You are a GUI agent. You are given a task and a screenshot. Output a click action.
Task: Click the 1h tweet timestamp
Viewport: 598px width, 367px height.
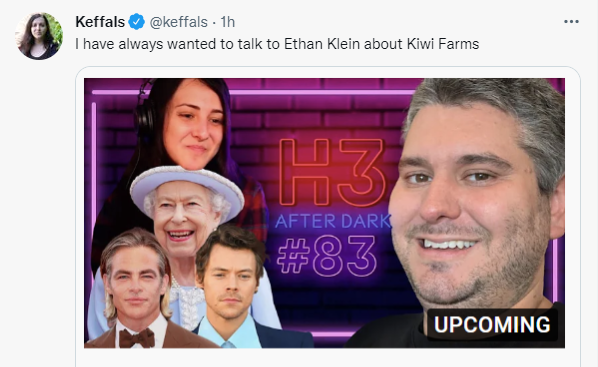pyautogui.click(x=228, y=22)
